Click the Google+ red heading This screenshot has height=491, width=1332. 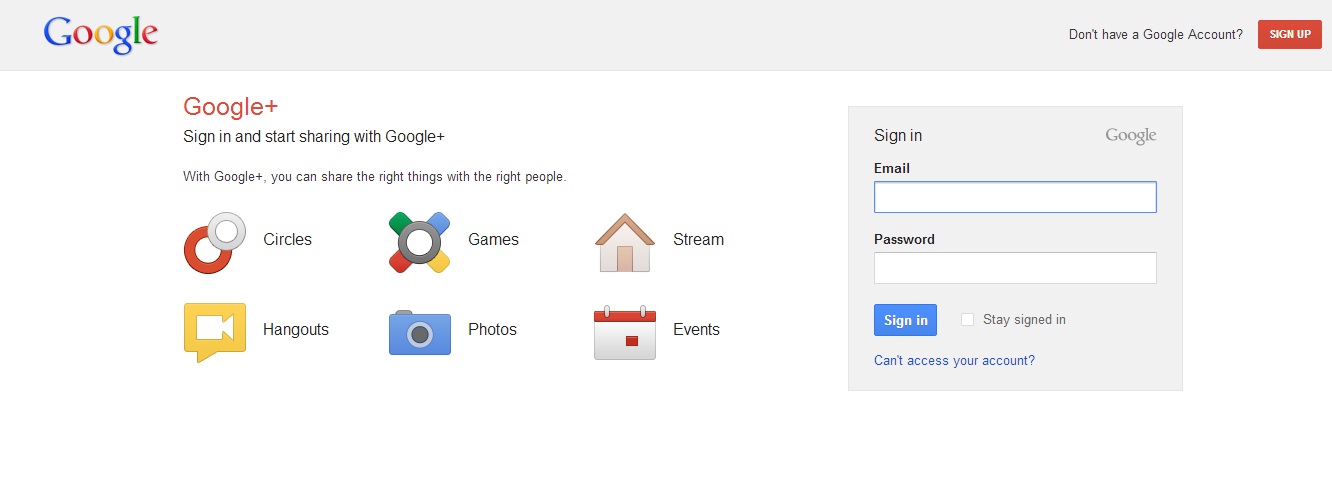tap(231, 107)
